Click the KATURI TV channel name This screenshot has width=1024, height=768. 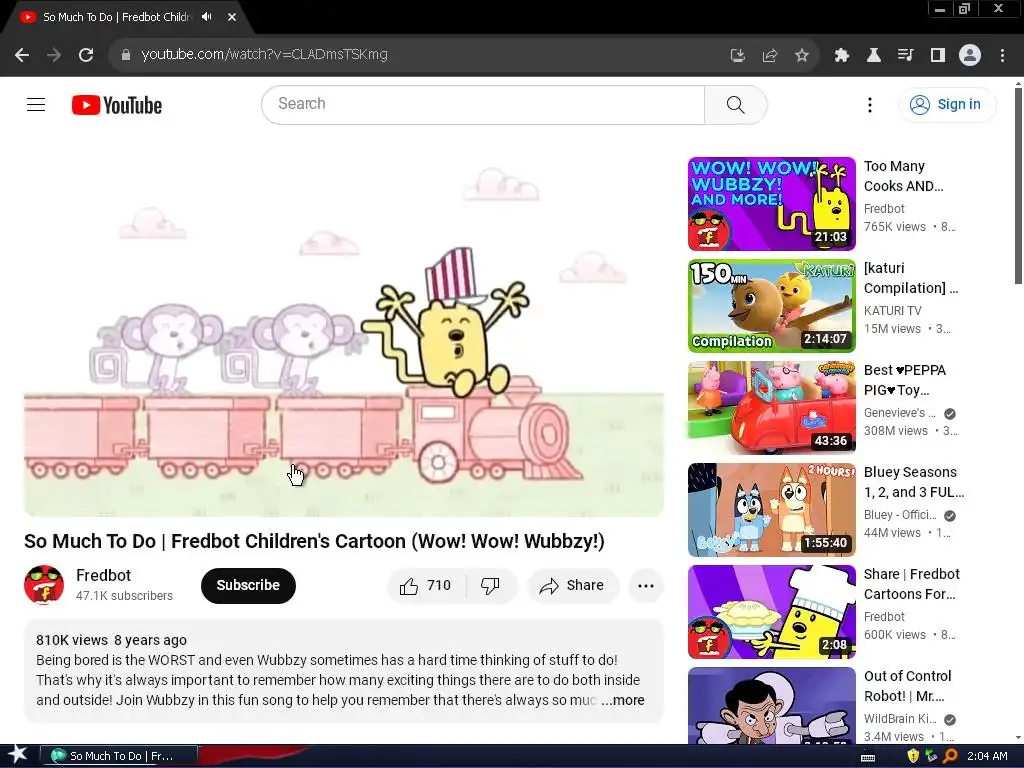pos(892,311)
